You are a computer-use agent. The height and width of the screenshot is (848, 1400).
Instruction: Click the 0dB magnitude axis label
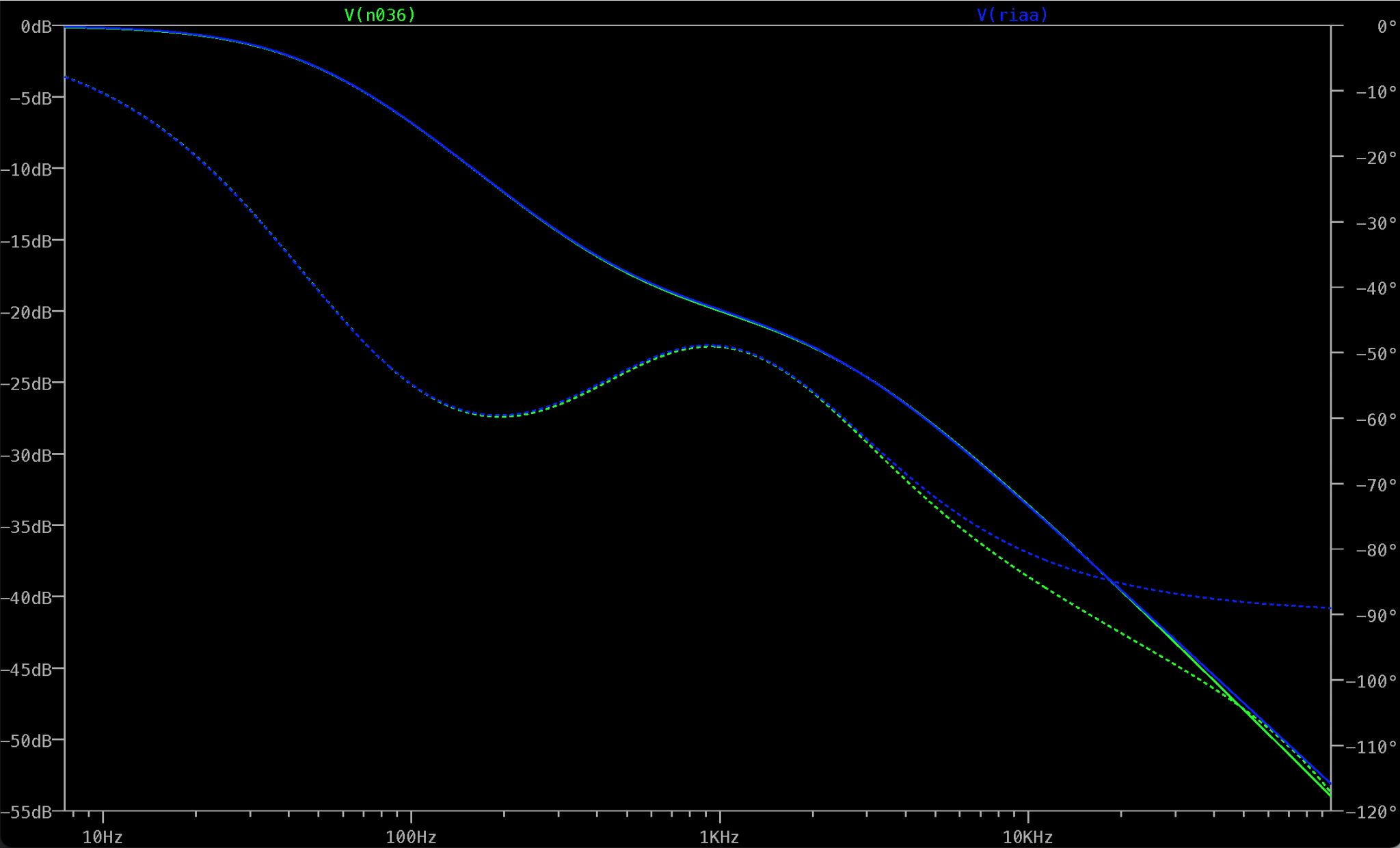pos(36,27)
